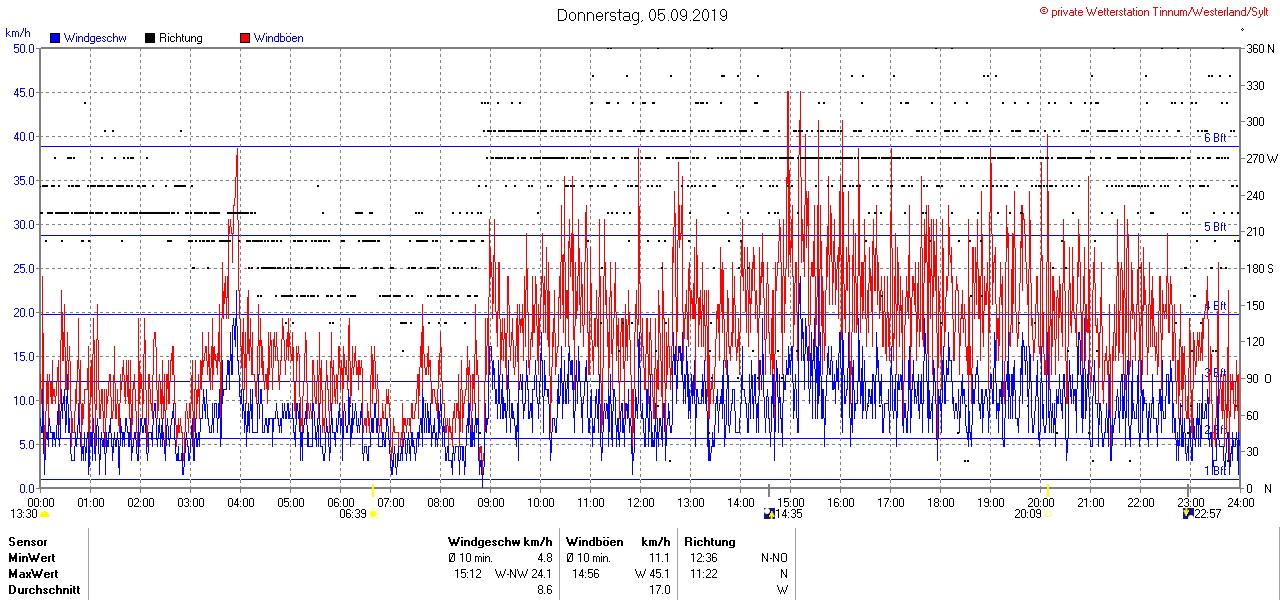This screenshot has height=600, width=1280.
Task: Click the max wind time 15:12
Action: coord(469,574)
